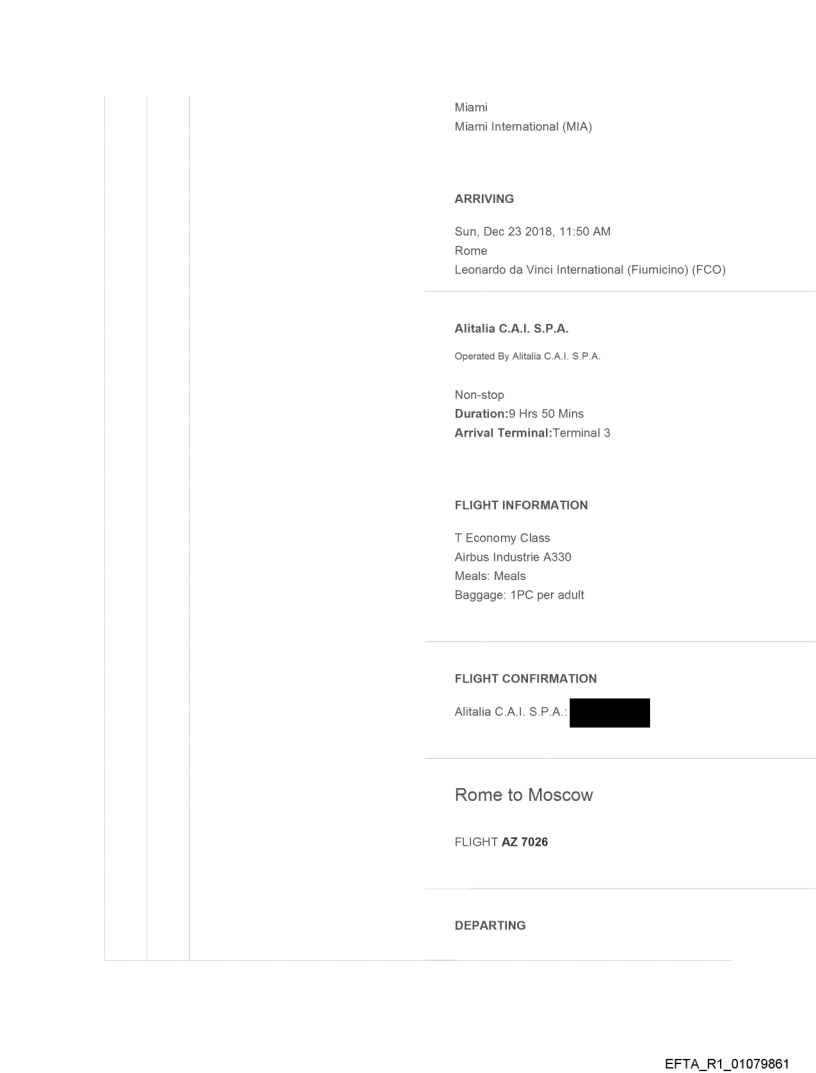Select the FLIGHT INFORMATION heading
The height and width of the screenshot is (1073, 816).
[x=521, y=505]
